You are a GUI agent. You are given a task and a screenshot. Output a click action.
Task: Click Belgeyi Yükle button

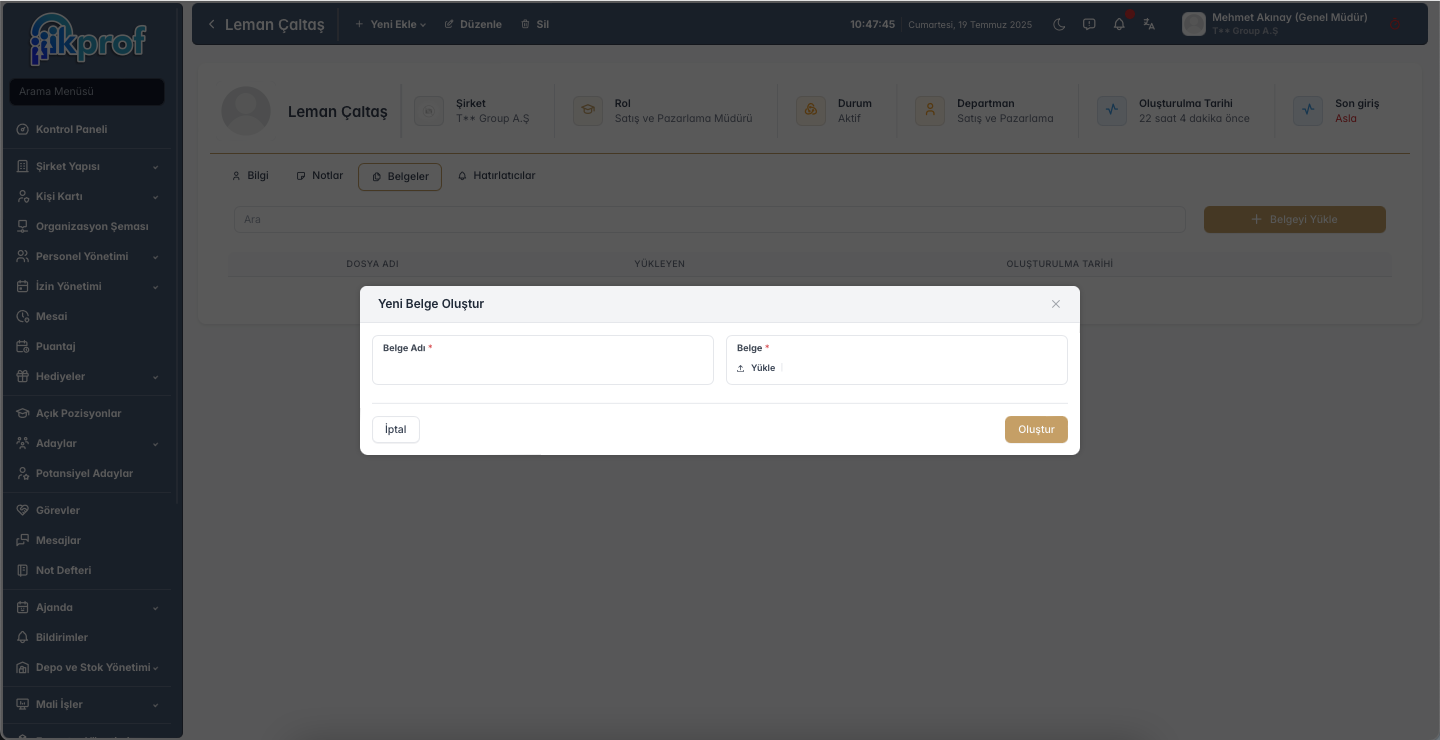(1295, 219)
